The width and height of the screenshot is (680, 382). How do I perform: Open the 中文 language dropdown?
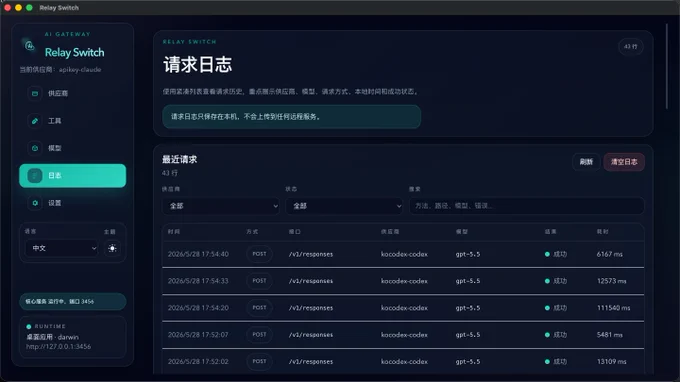tap(62, 248)
